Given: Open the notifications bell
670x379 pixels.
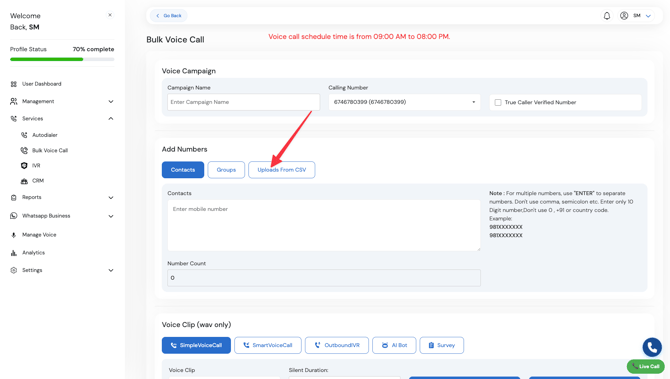Looking at the screenshot, I should [x=607, y=16].
